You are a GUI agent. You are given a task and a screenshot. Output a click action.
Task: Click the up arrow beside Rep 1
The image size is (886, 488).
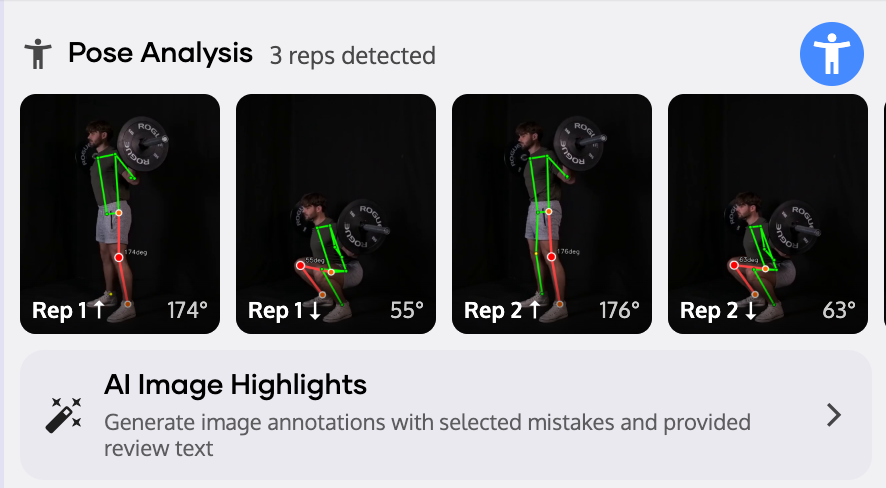point(98,310)
